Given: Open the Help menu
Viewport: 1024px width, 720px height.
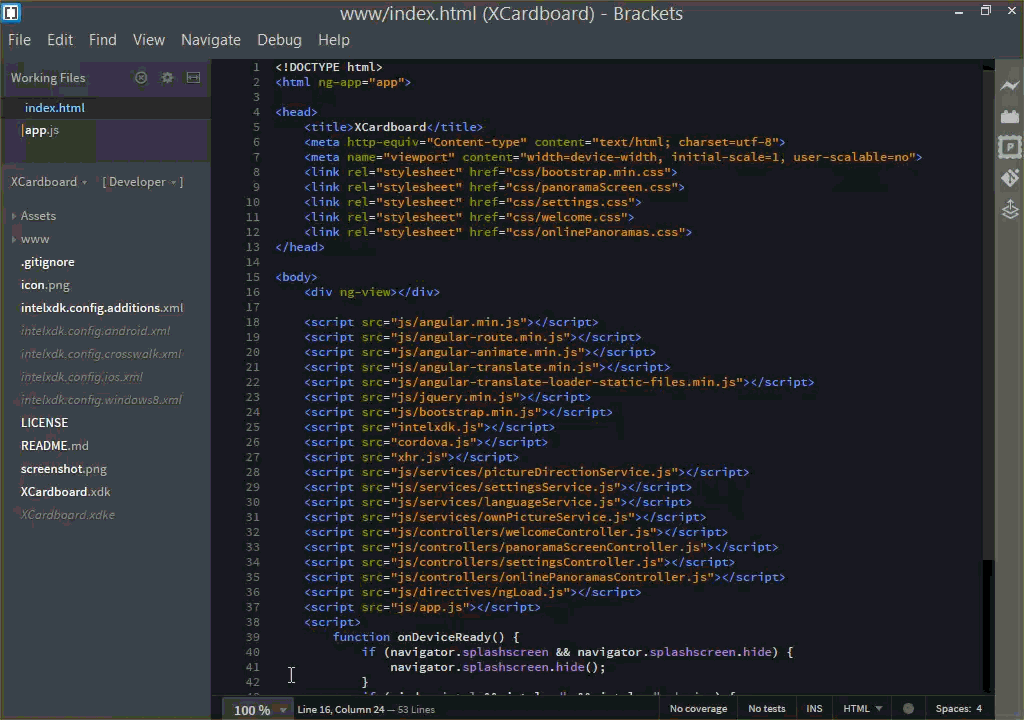Looking at the screenshot, I should point(334,40).
